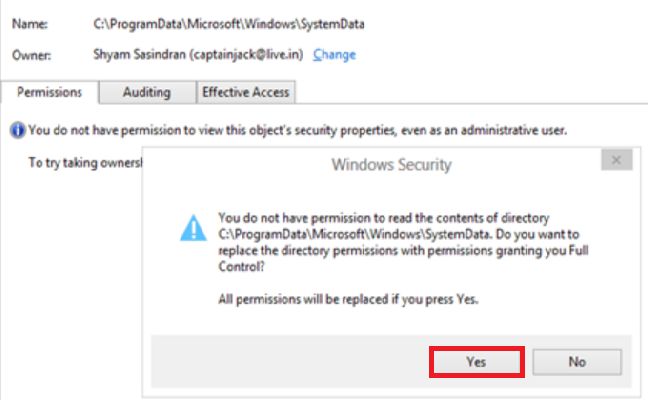Click the Name label

(x=31, y=20)
